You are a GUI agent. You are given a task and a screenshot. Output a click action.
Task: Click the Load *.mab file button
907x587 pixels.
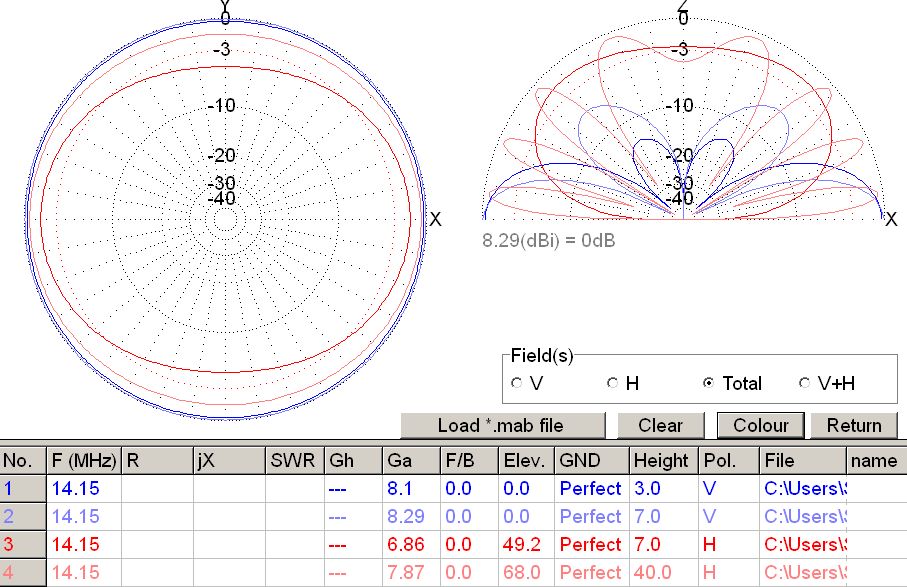[502, 425]
